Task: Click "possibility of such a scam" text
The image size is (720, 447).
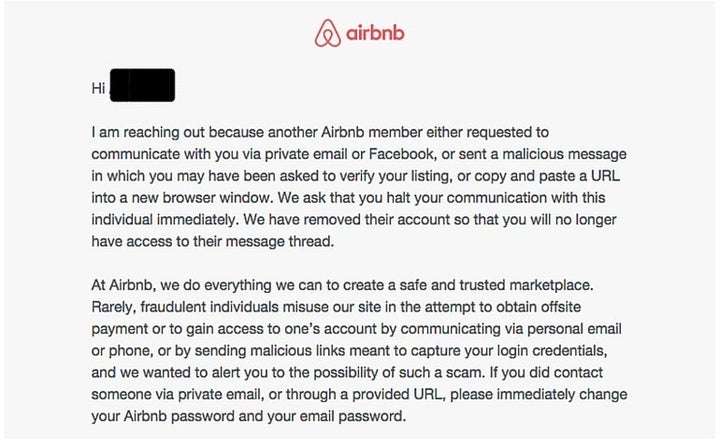Action: pyautogui.click(x=362, y=373)
